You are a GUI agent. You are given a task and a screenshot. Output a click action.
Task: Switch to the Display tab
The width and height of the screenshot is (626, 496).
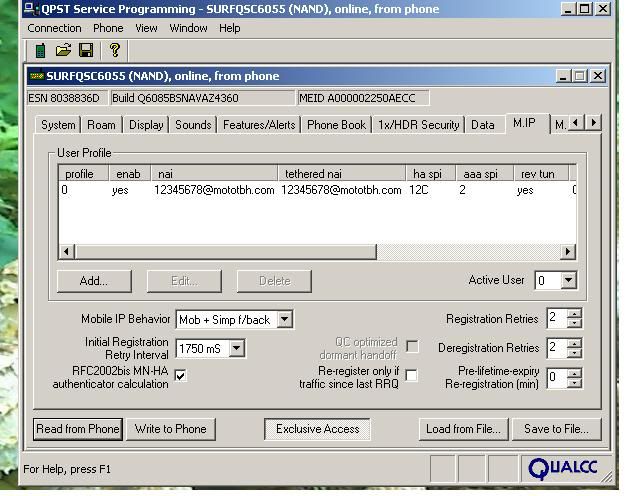coord(146,125)
